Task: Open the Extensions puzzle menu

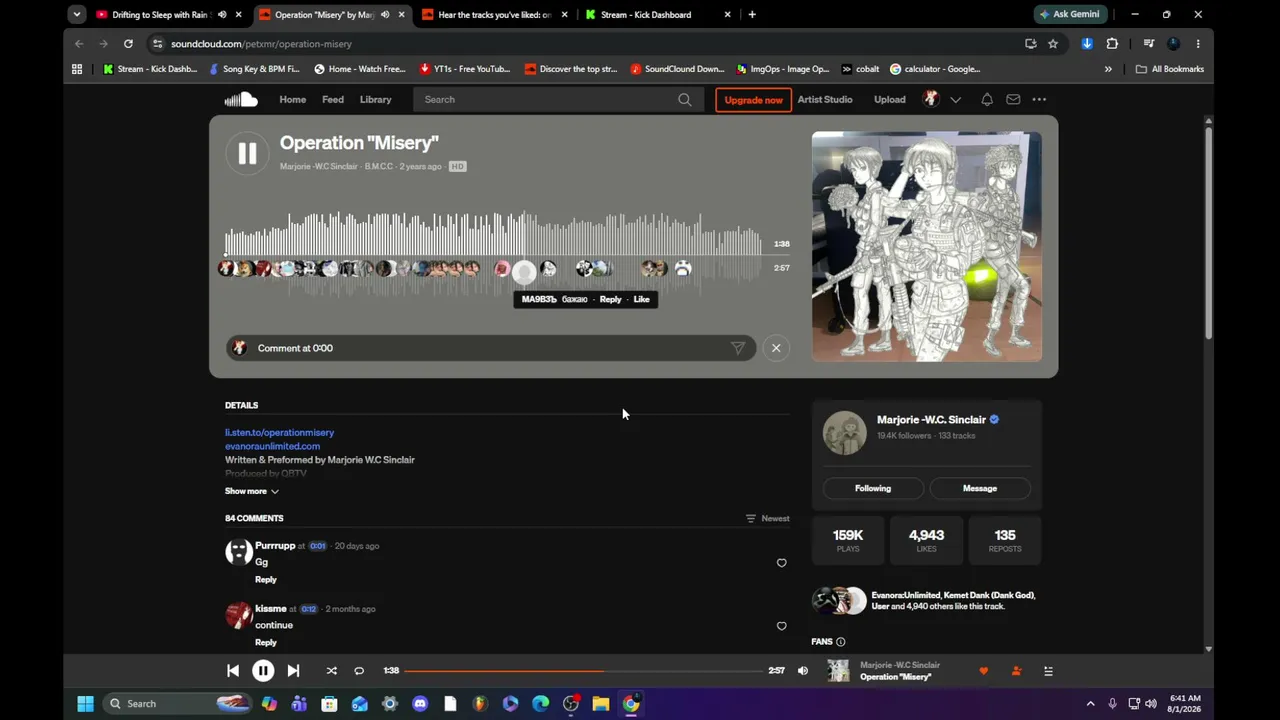Action: [x=1112, y=44]
